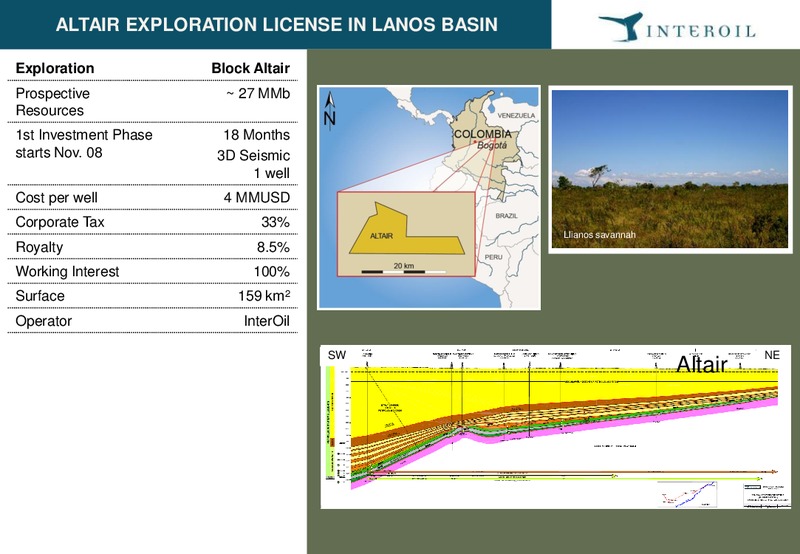Screen dimensions: 800x554
Task: Click the 'InterOil' operator value
Action: (x=267, y=321)
